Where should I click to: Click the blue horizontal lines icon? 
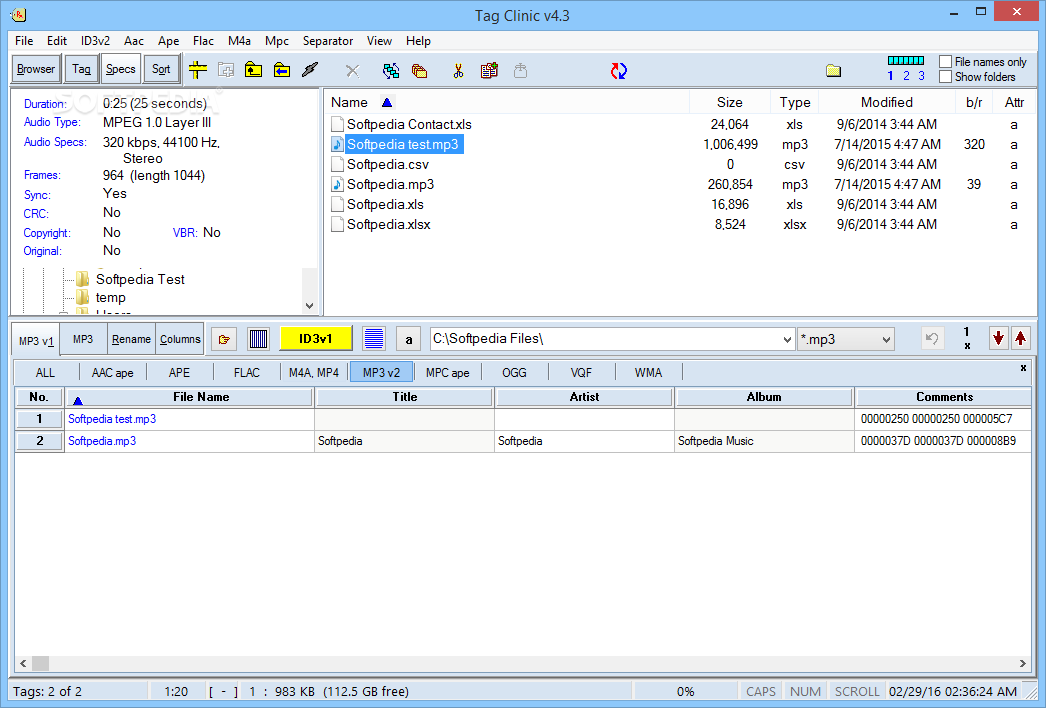374,339
